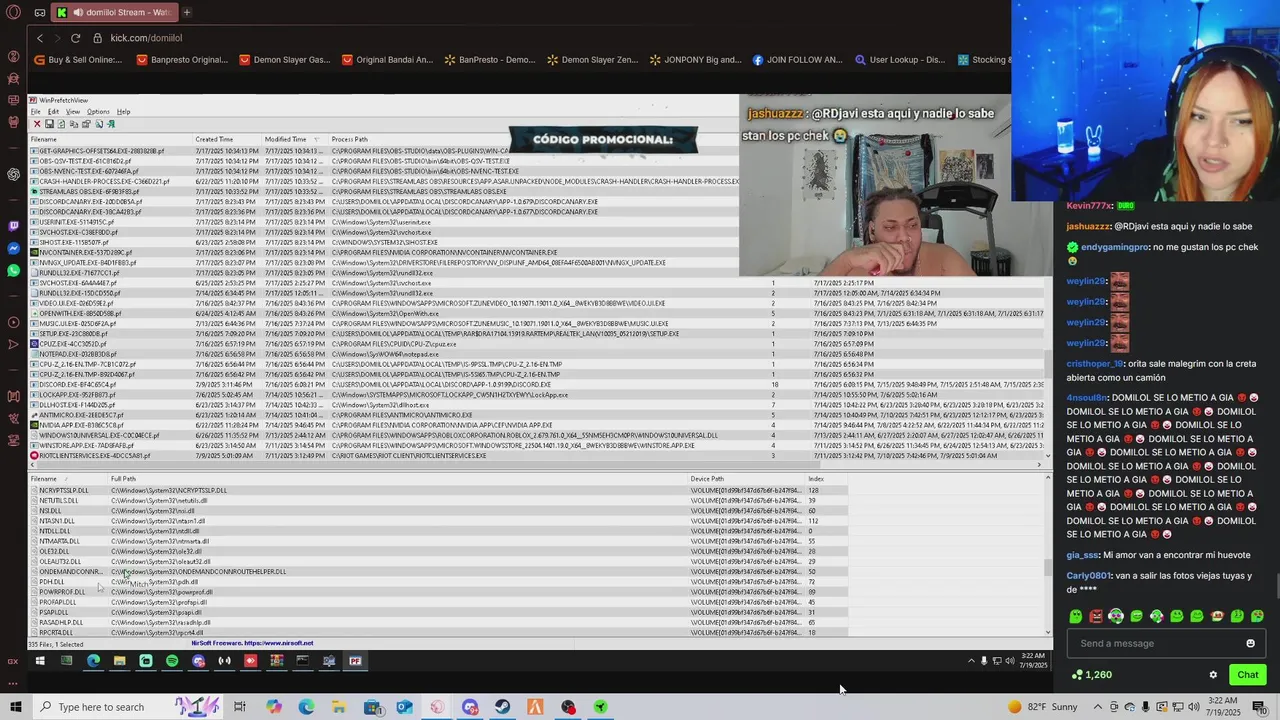Open WinPrefetchView Help menu

point(123,112)
